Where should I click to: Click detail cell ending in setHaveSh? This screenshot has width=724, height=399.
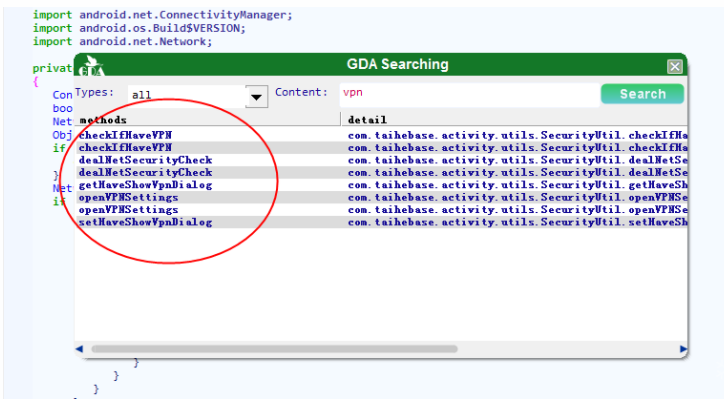517,222
